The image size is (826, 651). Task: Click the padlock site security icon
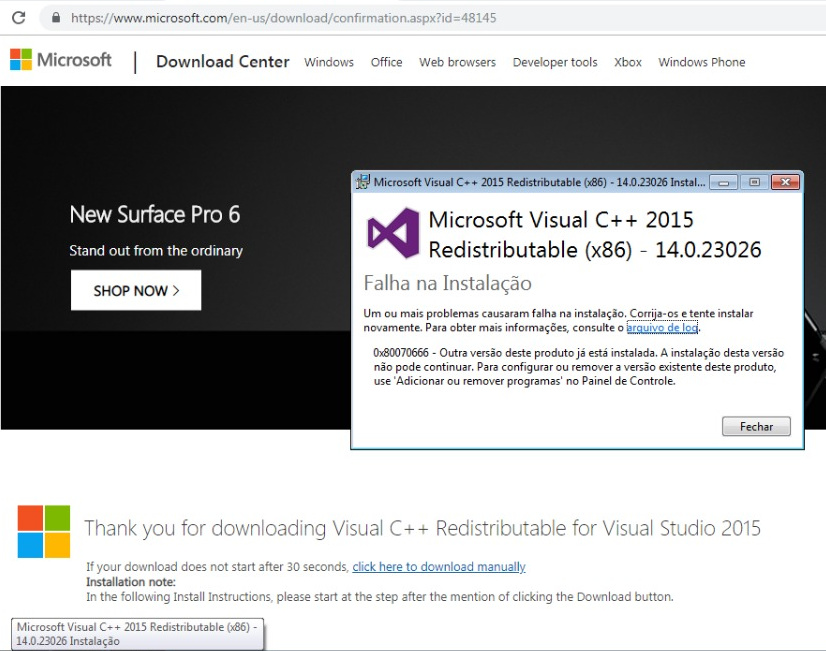point(55,18)
